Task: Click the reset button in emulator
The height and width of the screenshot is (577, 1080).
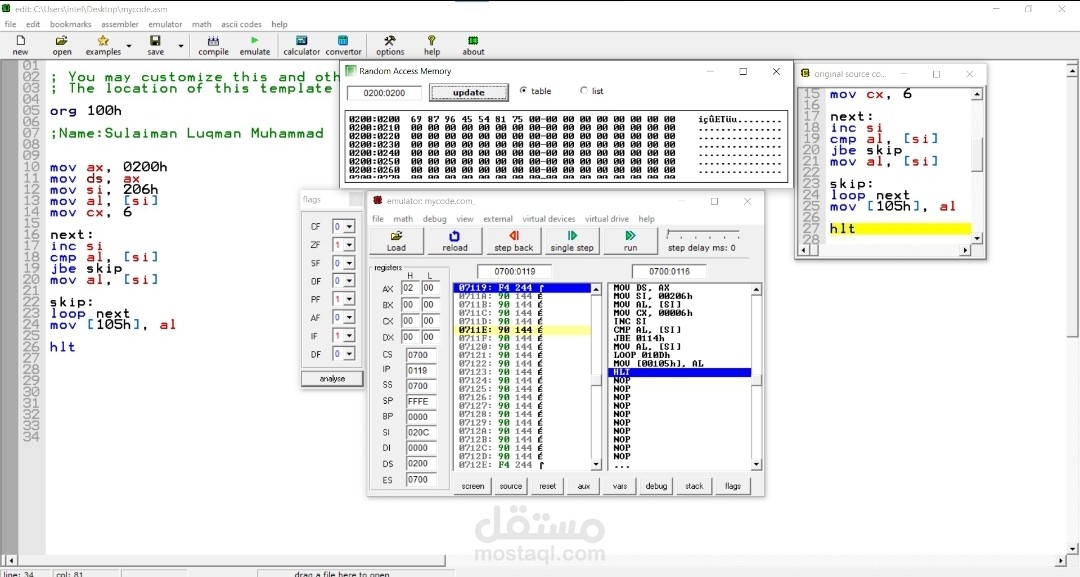Action: [548, 486]
